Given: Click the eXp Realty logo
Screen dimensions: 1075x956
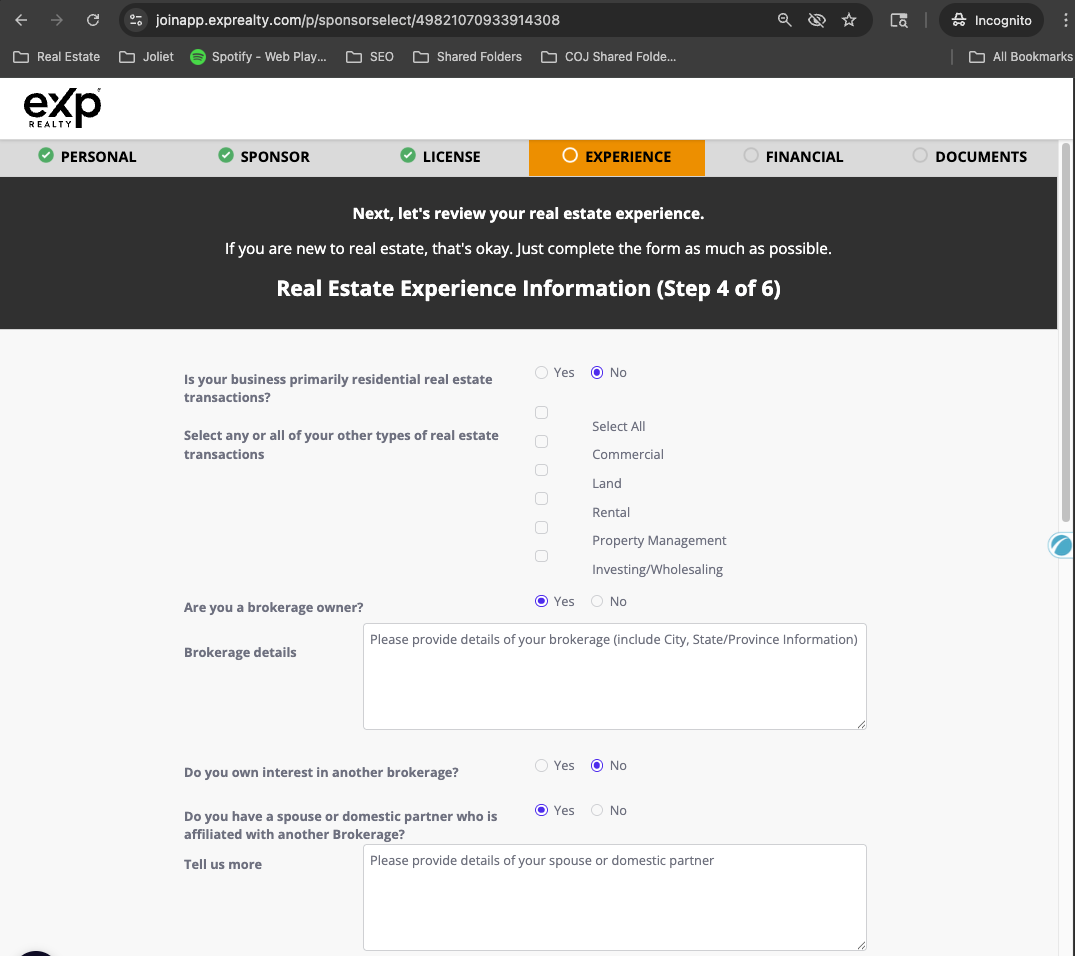Looking at the screenshot, I should 62,108.
